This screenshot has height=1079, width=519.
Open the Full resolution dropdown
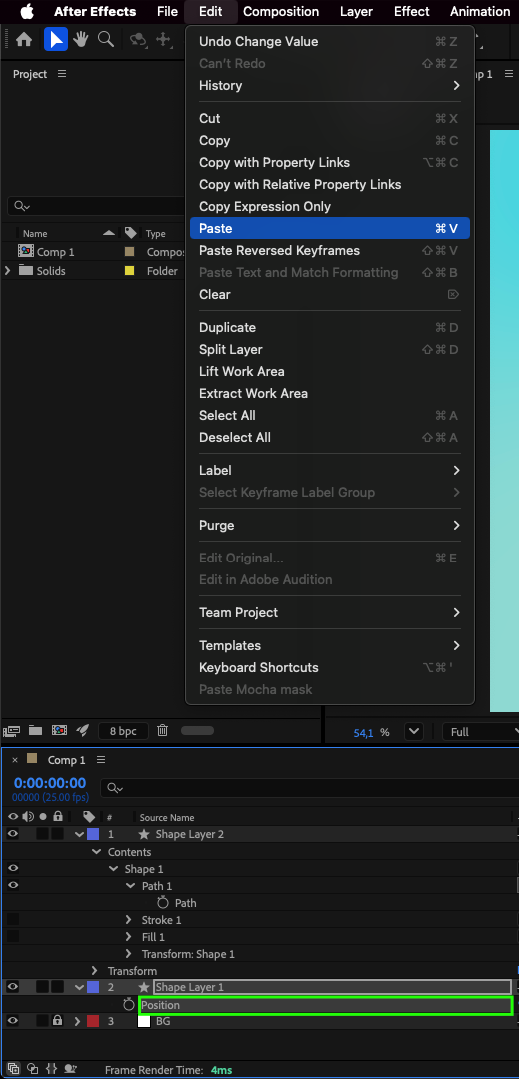point(482,732)
